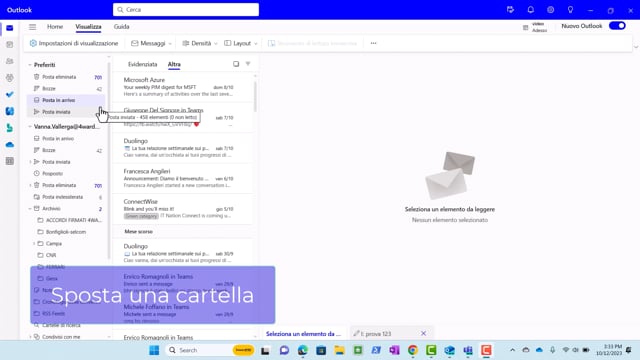Click the clock in the system tray

609,350
